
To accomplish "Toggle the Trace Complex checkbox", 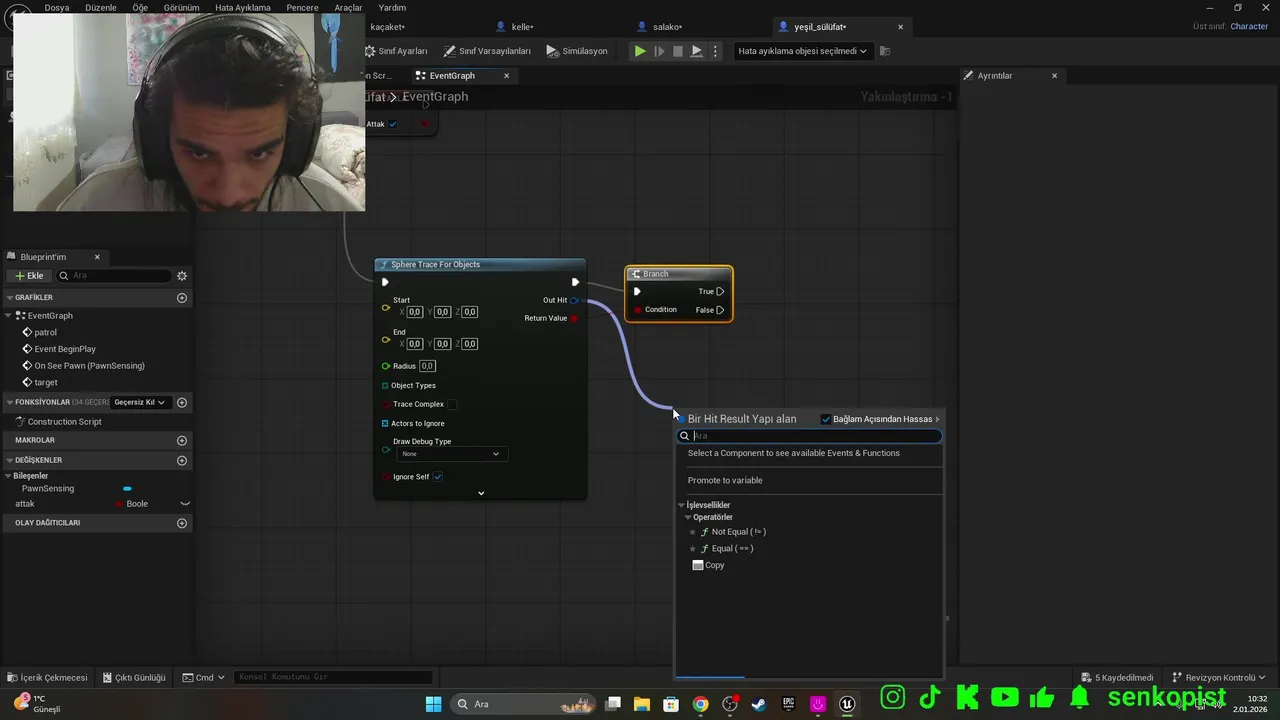I will pyautogui.click(x=452, y=404).
